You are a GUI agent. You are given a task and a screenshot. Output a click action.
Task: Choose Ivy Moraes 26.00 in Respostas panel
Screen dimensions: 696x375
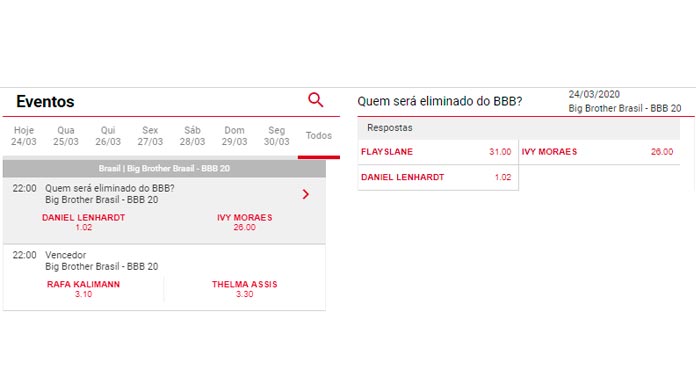599,152
